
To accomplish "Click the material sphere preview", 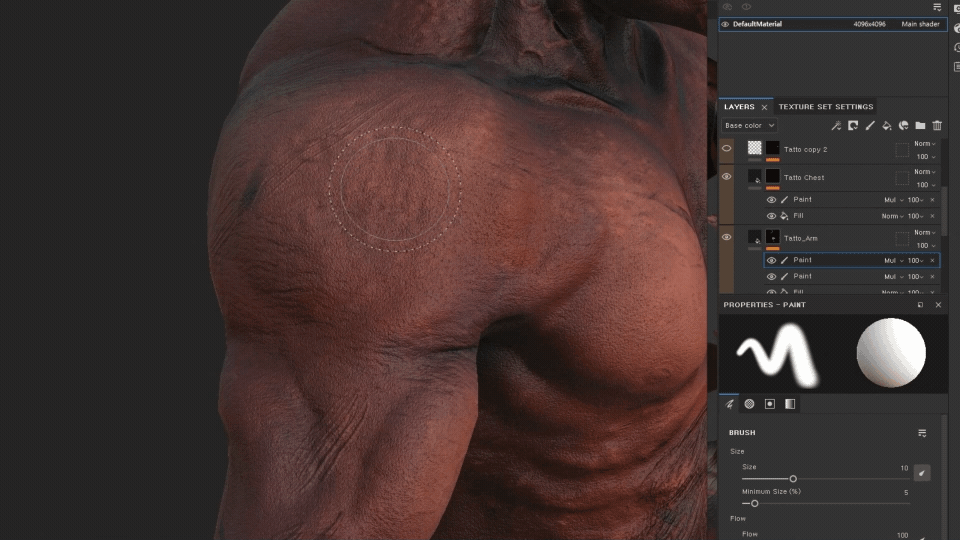I will click(891, 353).
